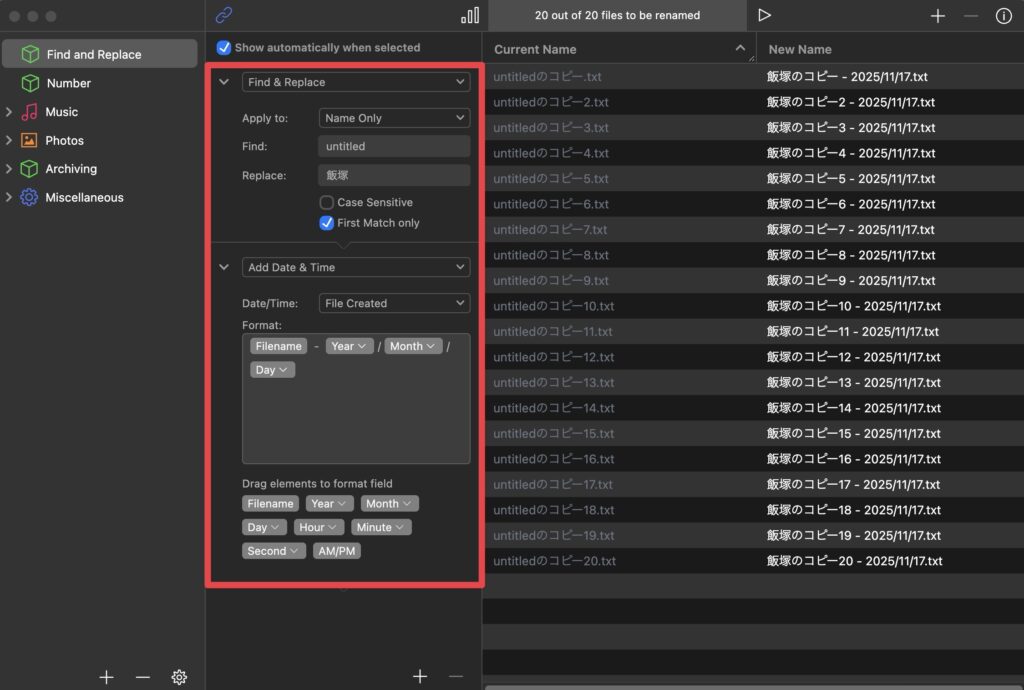Open the bar chart statistics icon
1024x690 pixels.
point(470,15)
